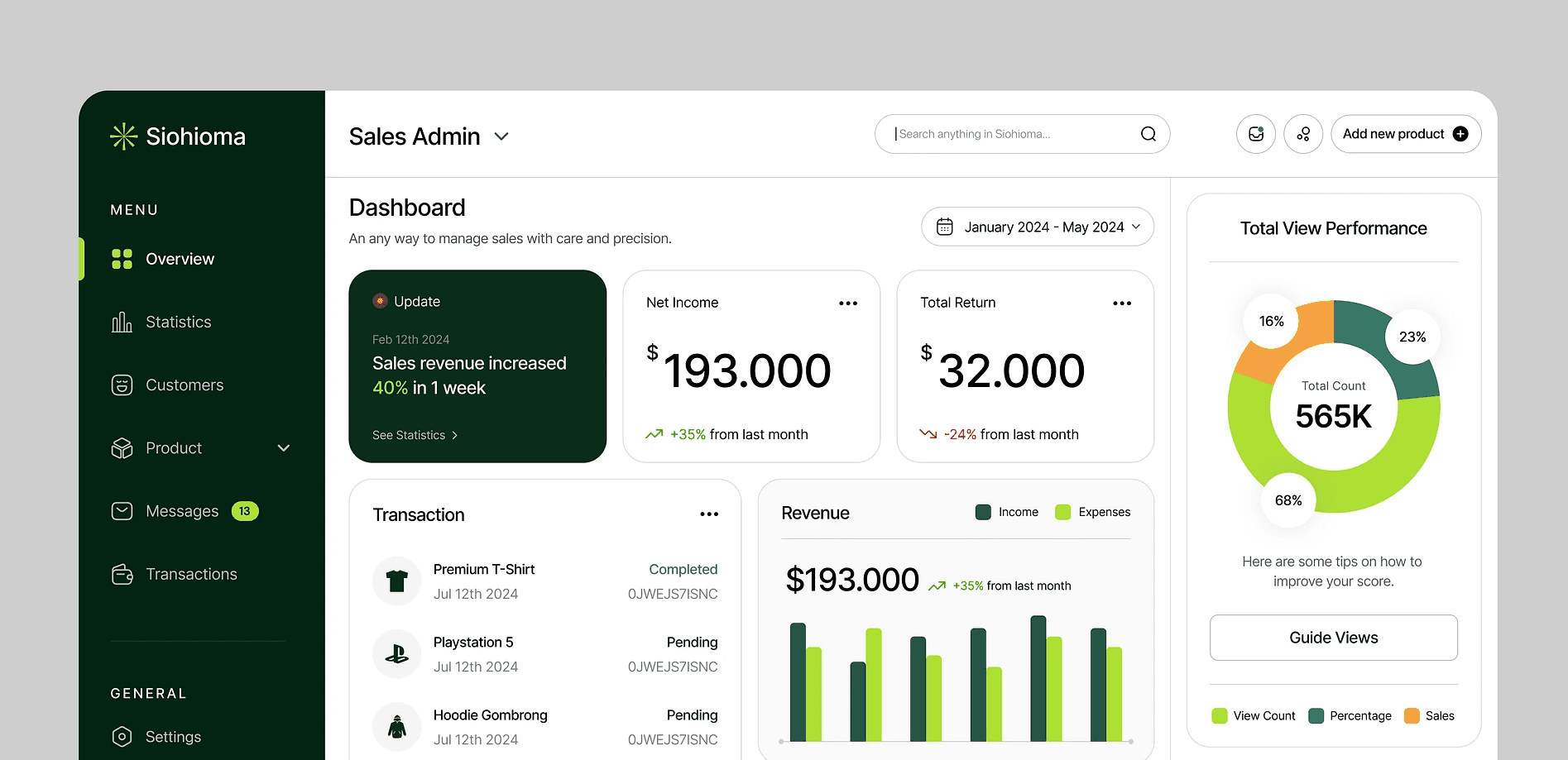
Task: Click the Net Income upward trend arrow
Action: coord(655,434)
